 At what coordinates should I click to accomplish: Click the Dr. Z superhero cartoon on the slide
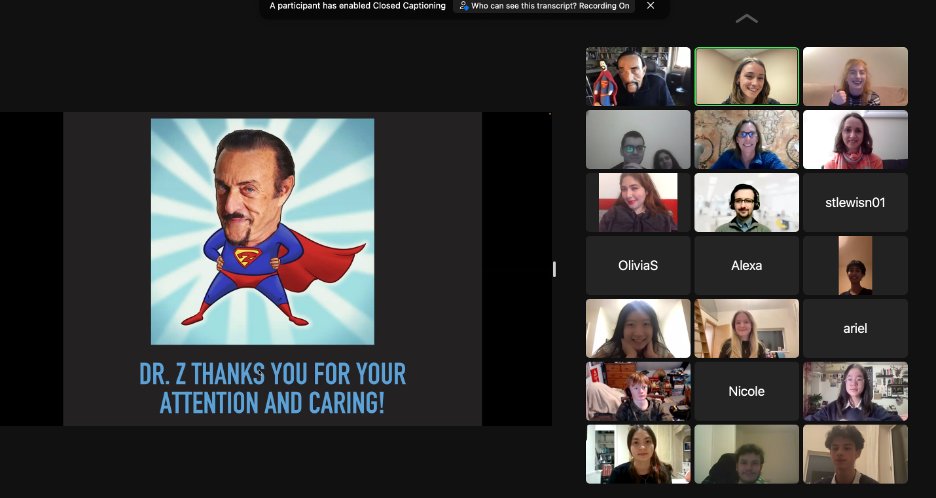(x=262, y=232)
